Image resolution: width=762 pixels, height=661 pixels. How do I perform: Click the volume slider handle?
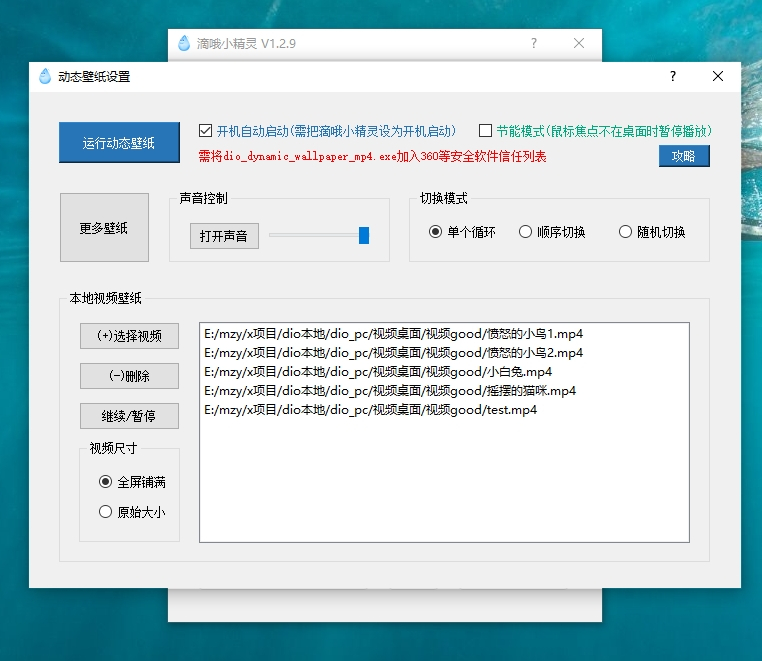click(x=364, y=235)
